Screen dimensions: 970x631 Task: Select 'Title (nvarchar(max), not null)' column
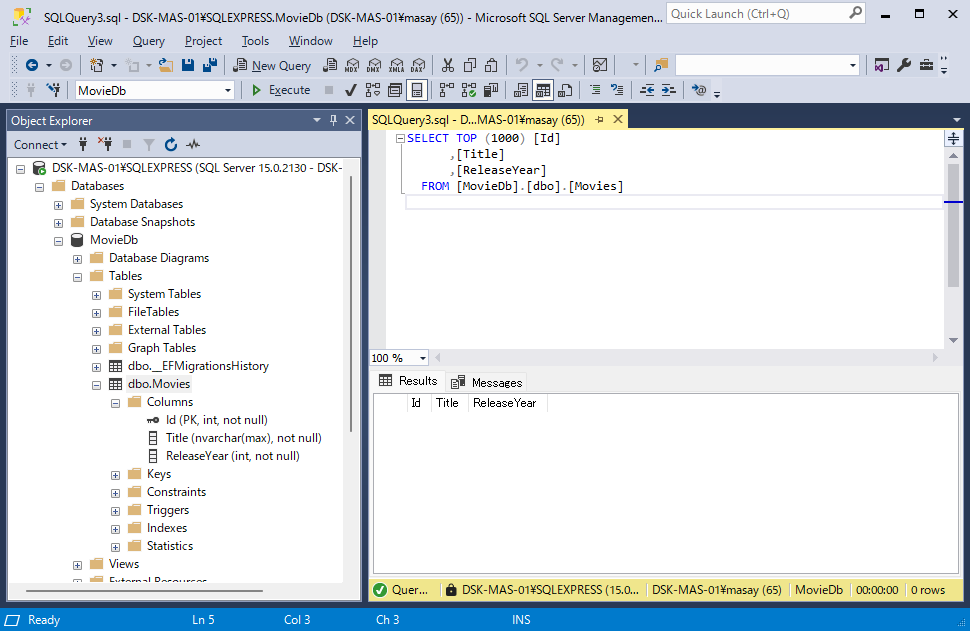point(244,438)
